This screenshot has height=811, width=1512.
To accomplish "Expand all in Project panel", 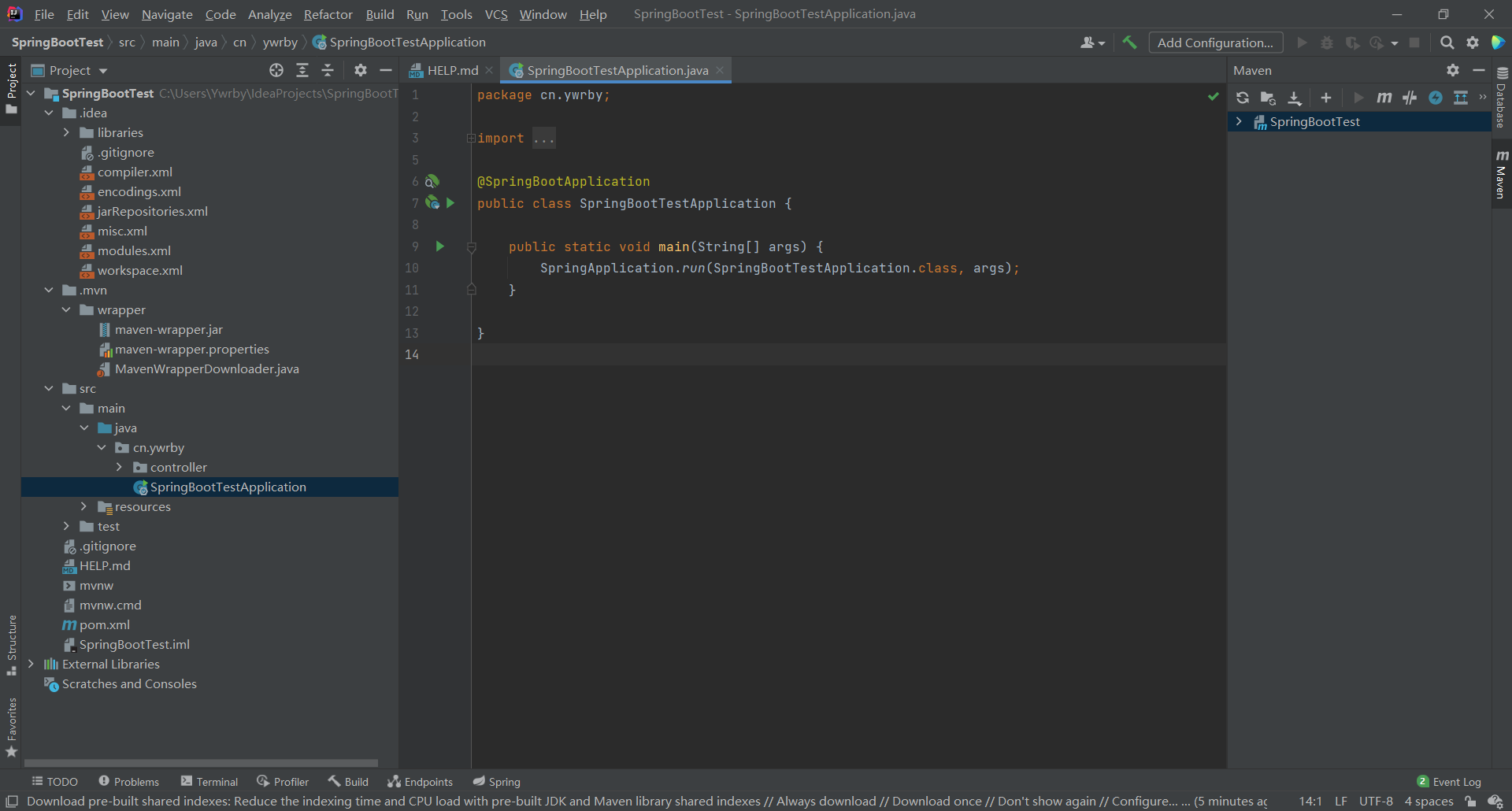I will [302, 70].
